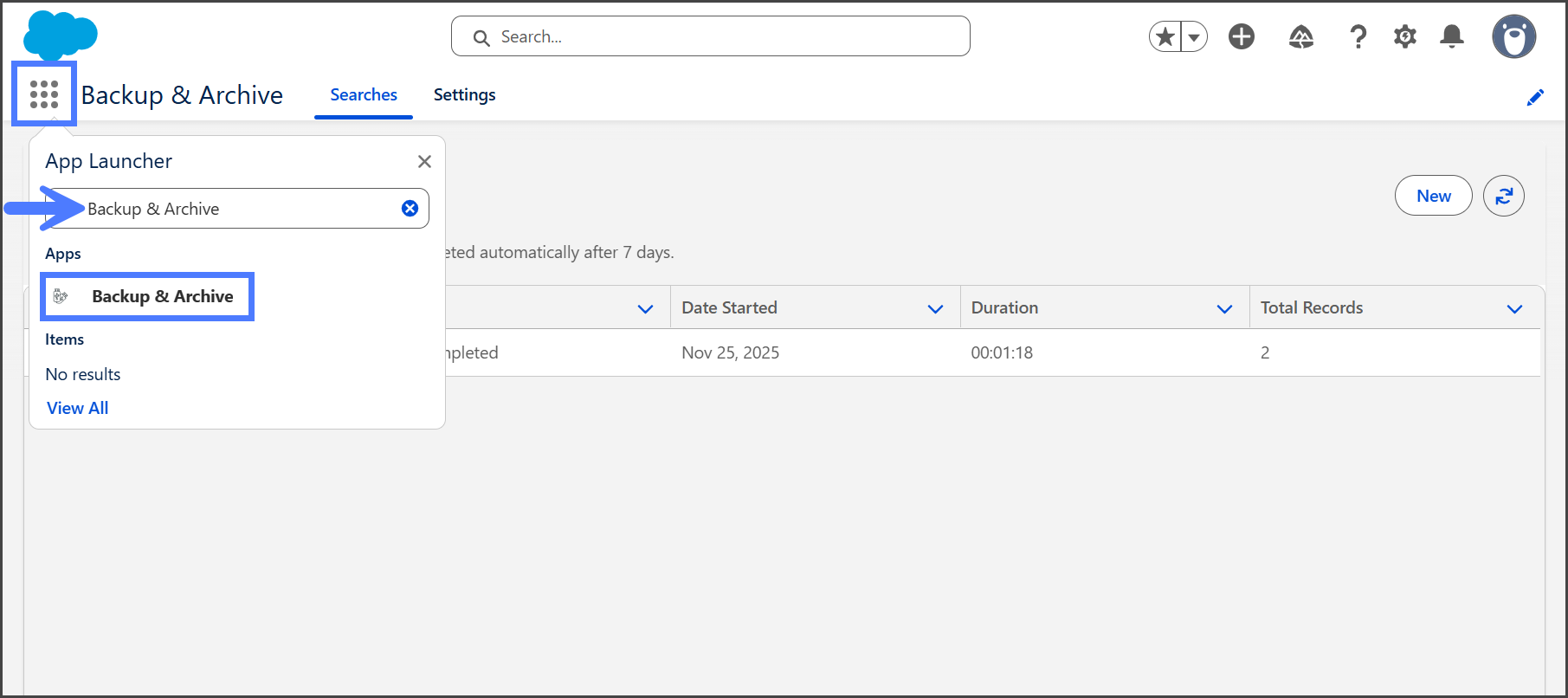Click the global create plus icon

pyautogui.click(x=1241, y=36)
